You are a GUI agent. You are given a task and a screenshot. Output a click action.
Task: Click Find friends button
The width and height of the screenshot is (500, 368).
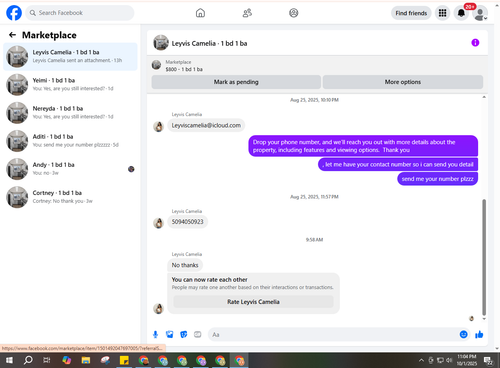411,13
